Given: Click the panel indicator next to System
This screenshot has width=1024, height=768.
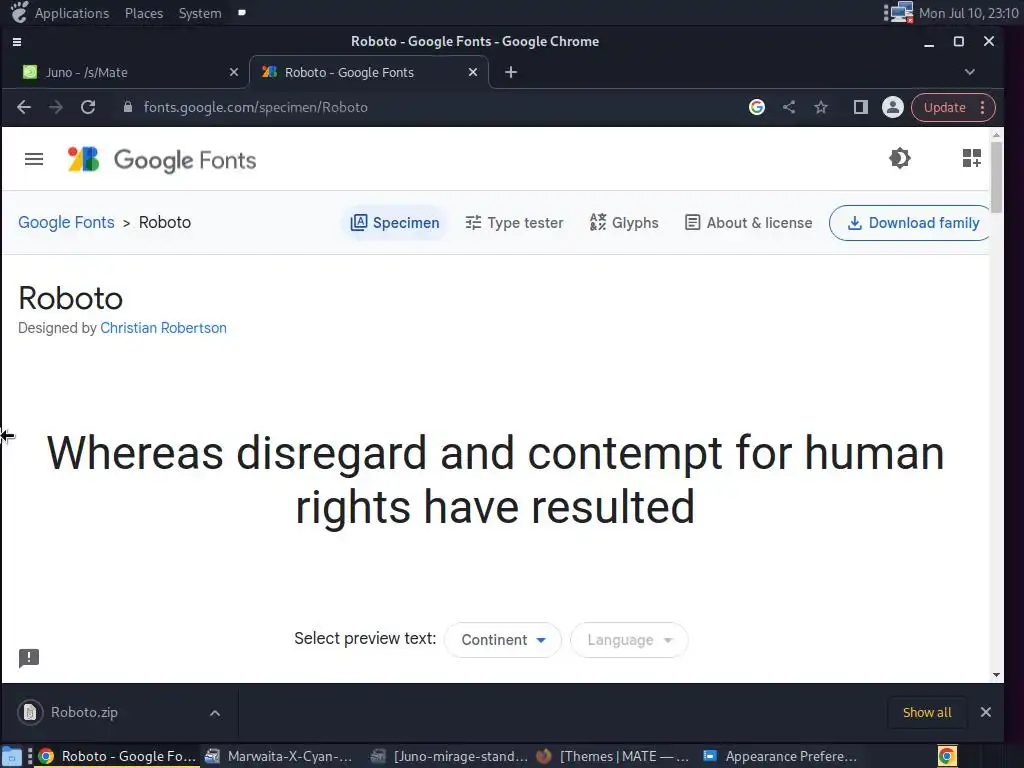Looking at the screenshot, I should (242, 12).
